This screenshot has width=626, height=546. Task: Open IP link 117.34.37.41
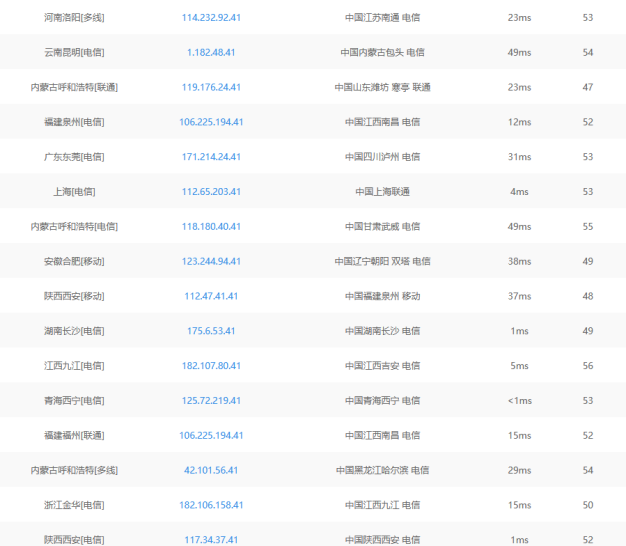(x=211, y=540)
